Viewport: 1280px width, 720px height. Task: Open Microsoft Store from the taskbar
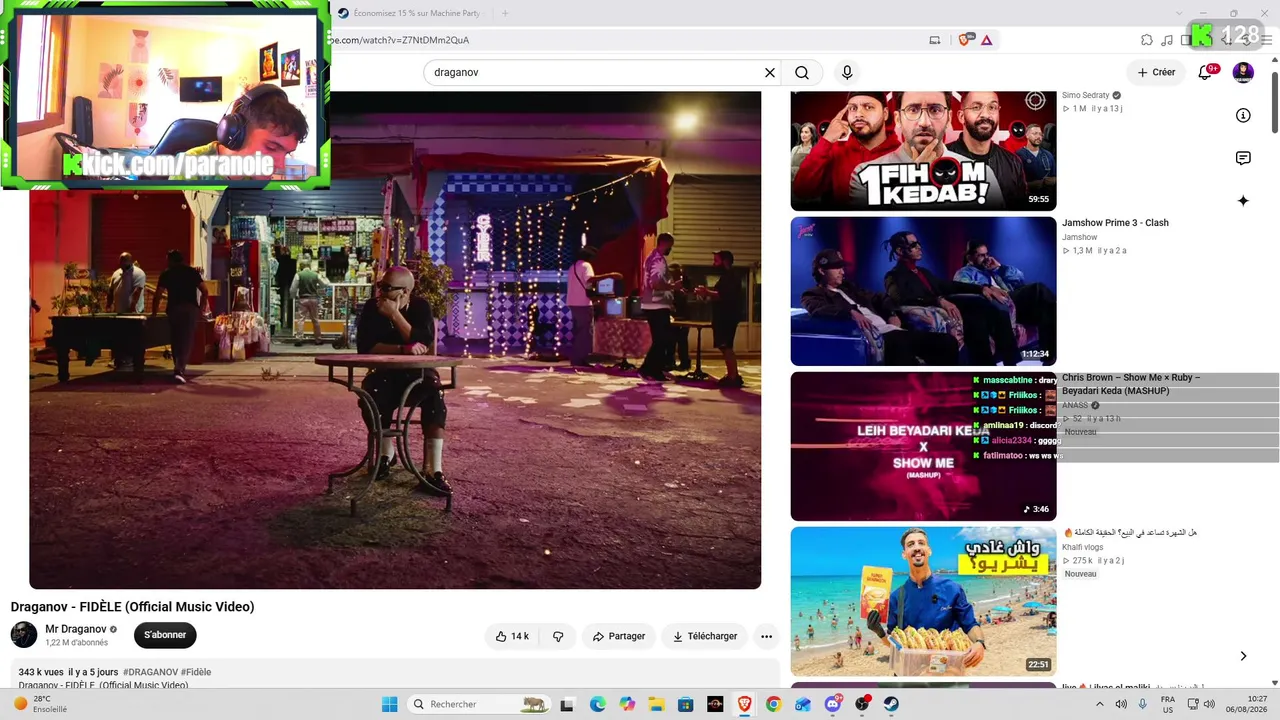coord(685,704)
